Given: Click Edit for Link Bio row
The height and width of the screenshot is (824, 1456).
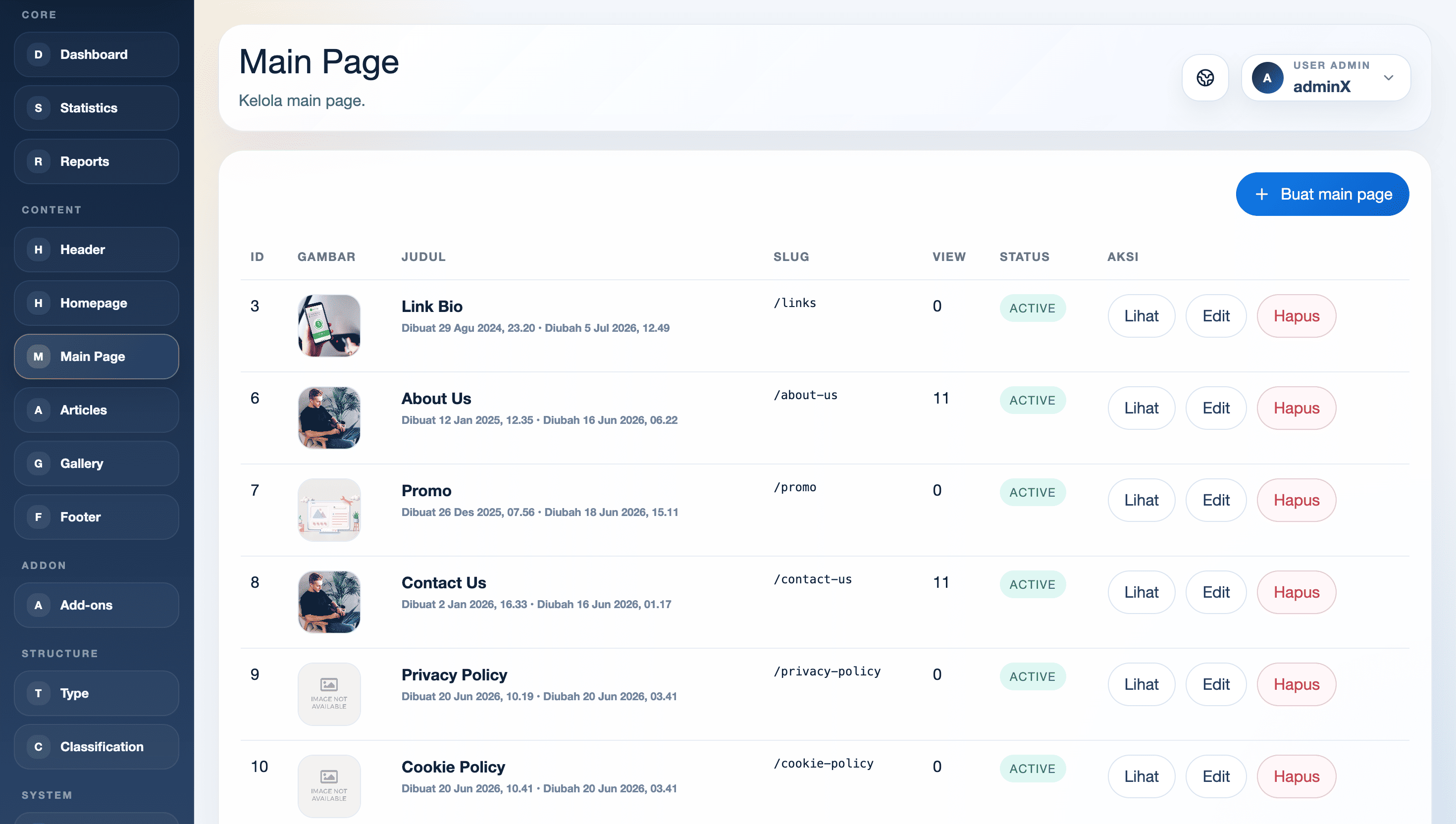Looking at the screenshot, I should point(1215,316).
